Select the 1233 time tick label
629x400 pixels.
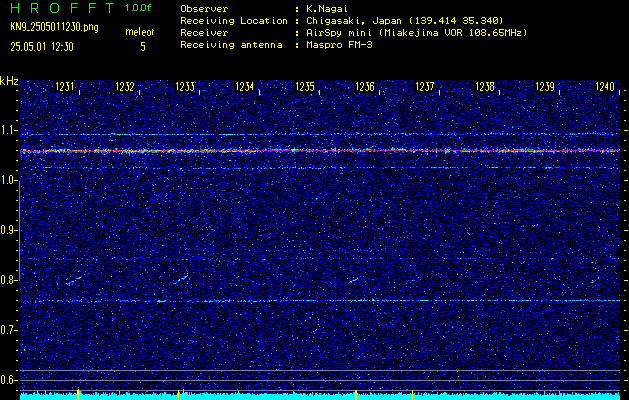pyautogui.click(x=185, y=86)
